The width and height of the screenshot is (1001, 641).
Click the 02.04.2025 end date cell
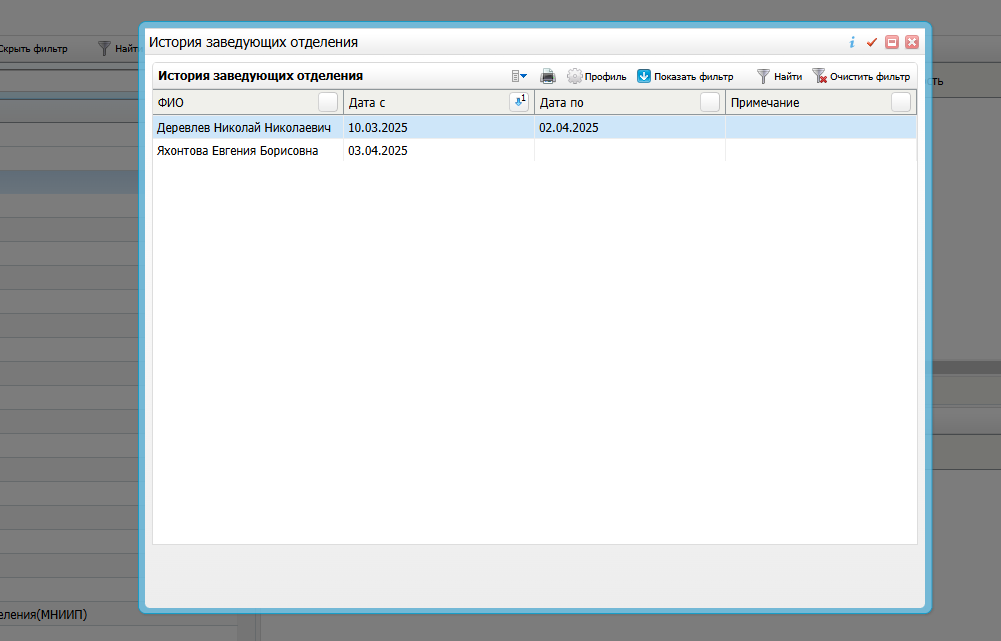pos(569,127)
